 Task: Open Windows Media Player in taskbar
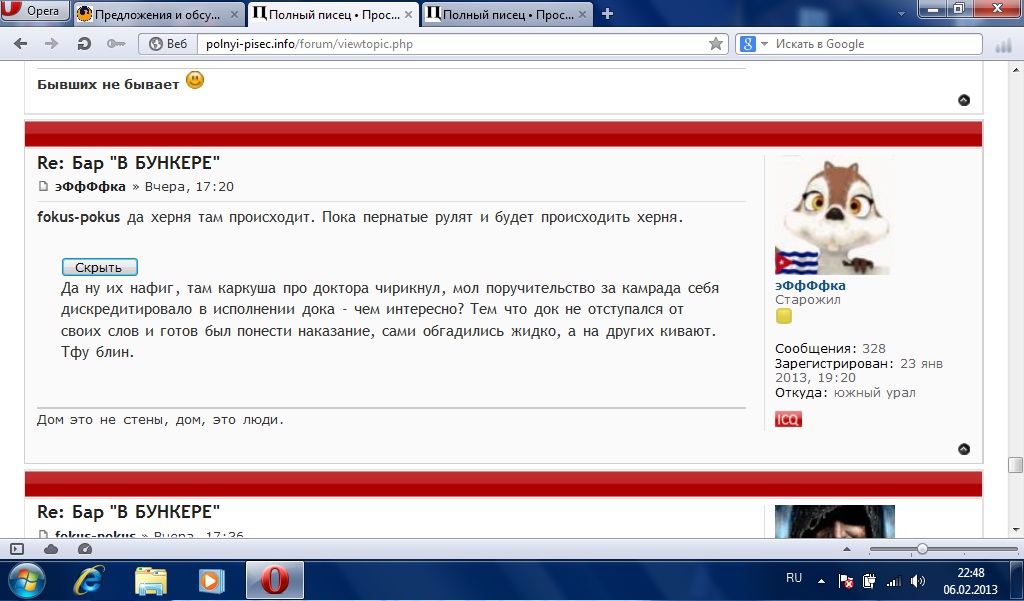pos(212,580)
